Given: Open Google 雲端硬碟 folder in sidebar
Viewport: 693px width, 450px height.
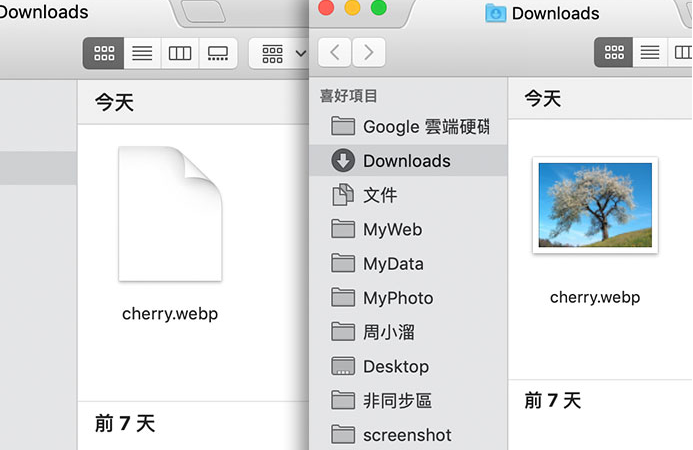Looking at the screenshot, I should 408,127.
